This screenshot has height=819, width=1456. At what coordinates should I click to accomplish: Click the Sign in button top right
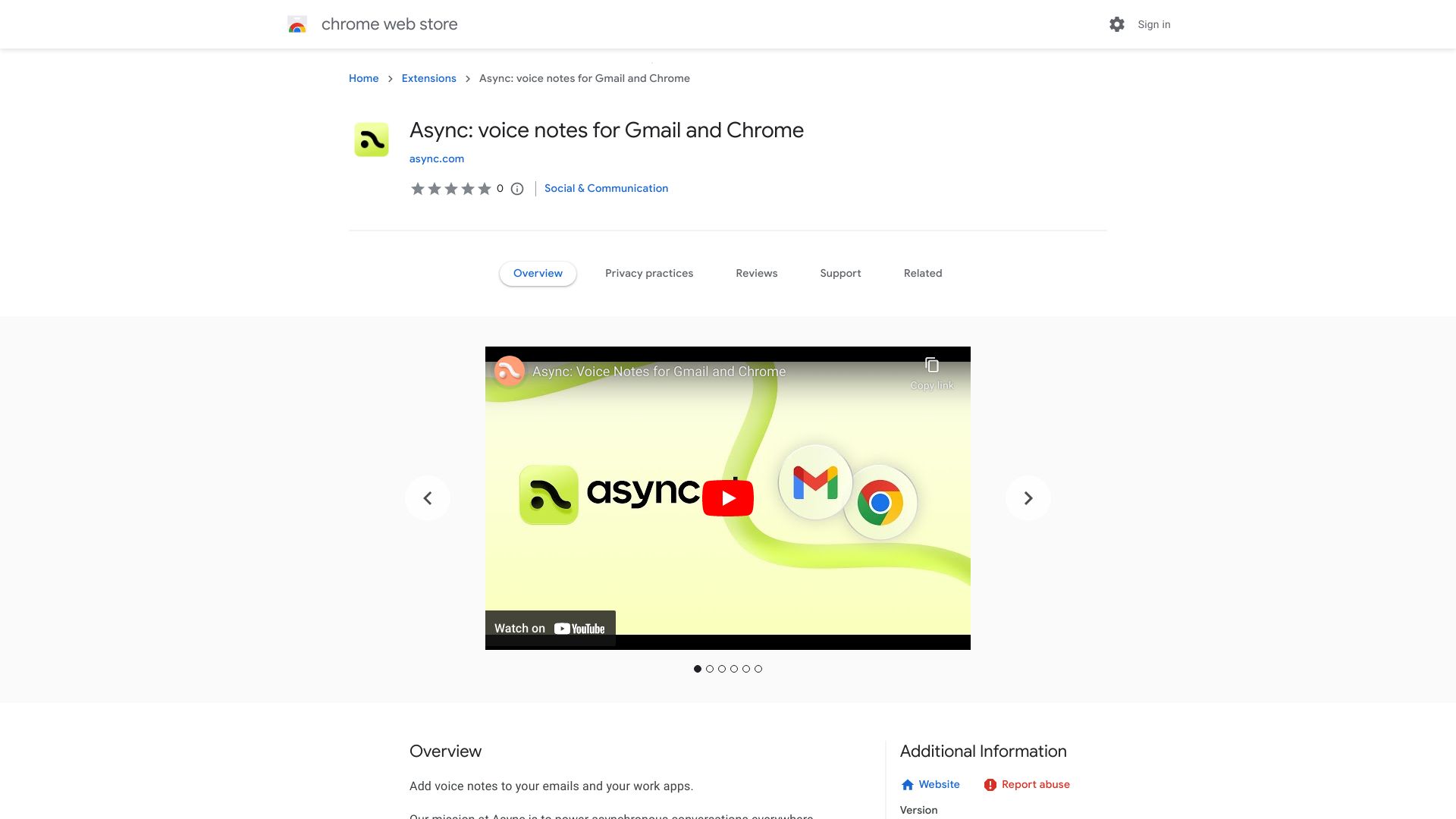pyautogui.click(x=1154, y=24)
